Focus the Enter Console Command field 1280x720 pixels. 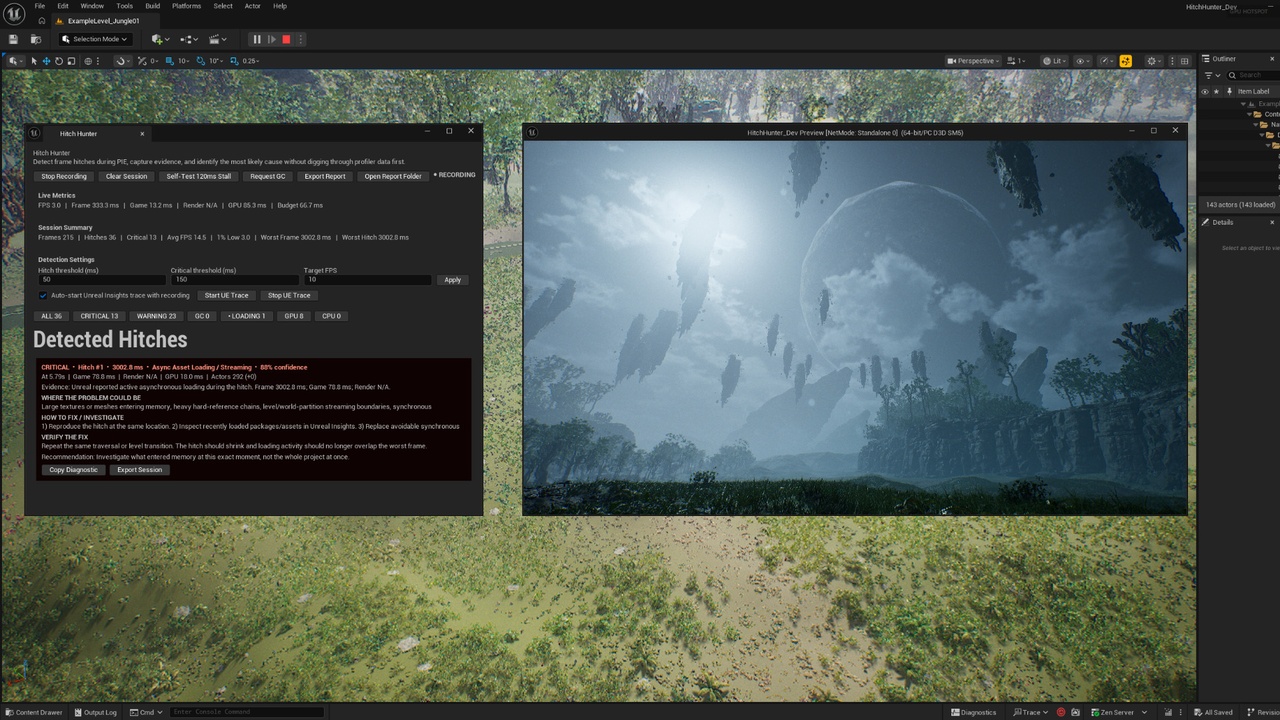[246, 712]
